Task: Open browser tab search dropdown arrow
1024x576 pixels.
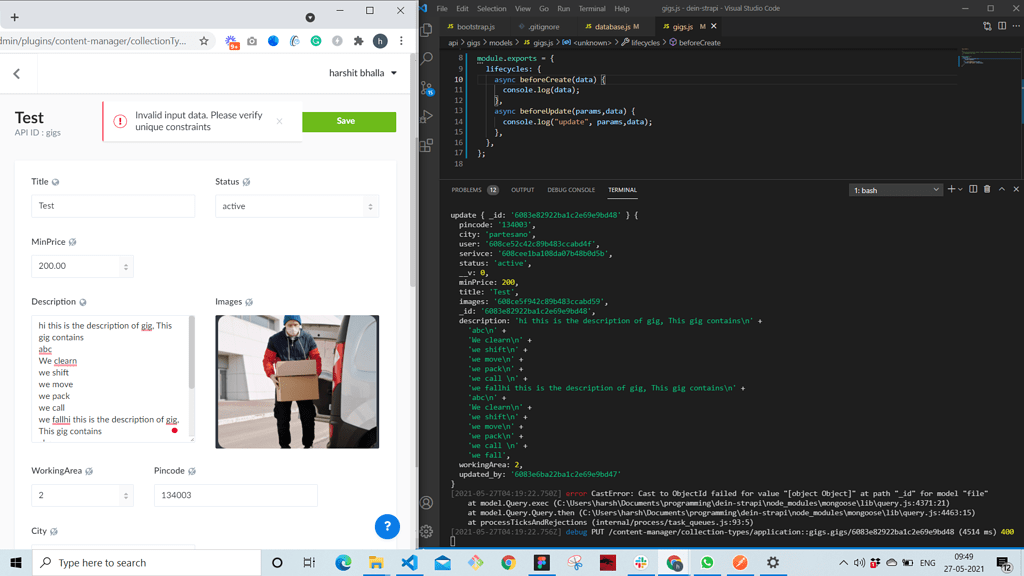Action: point(310,18)
